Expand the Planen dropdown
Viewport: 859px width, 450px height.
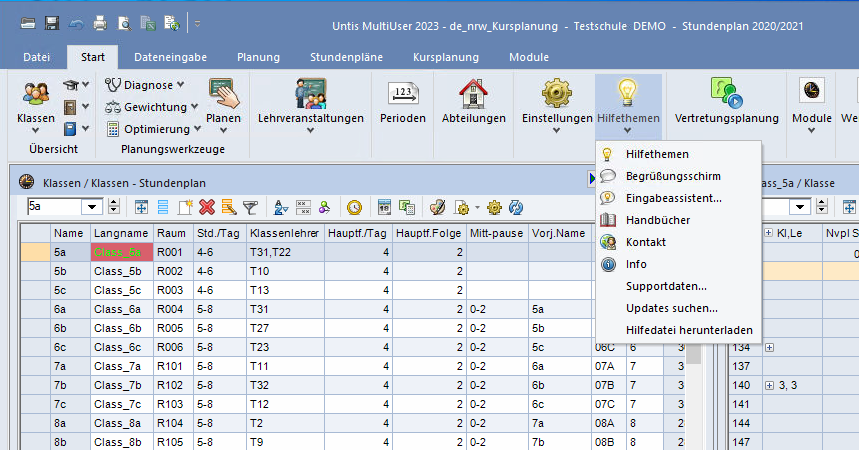pyautogui.click(x=224, y=130)
